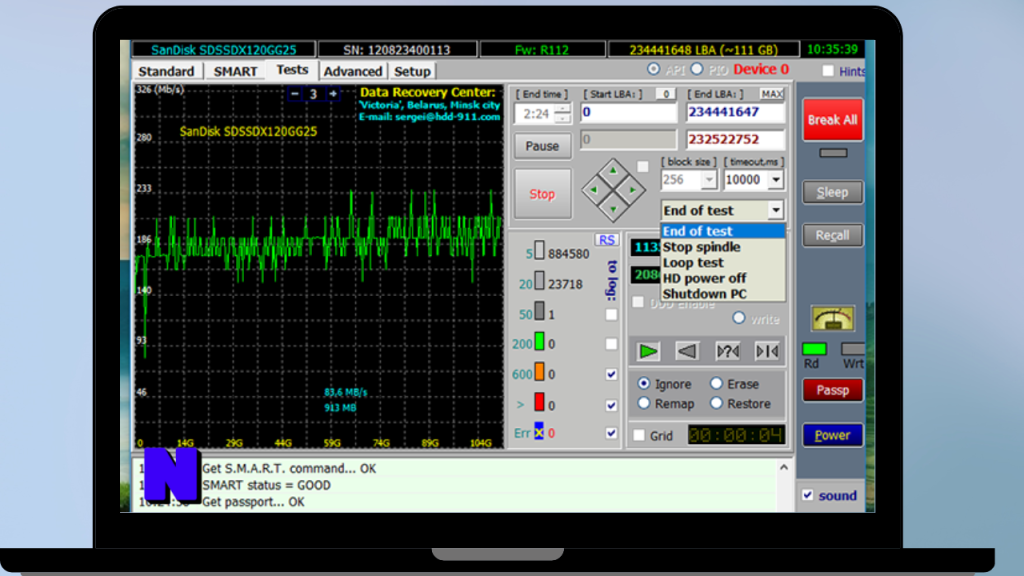This screenshot has width=1024, height=576.
Task: Toggle the sound checkbox
Action: point(808,495)
